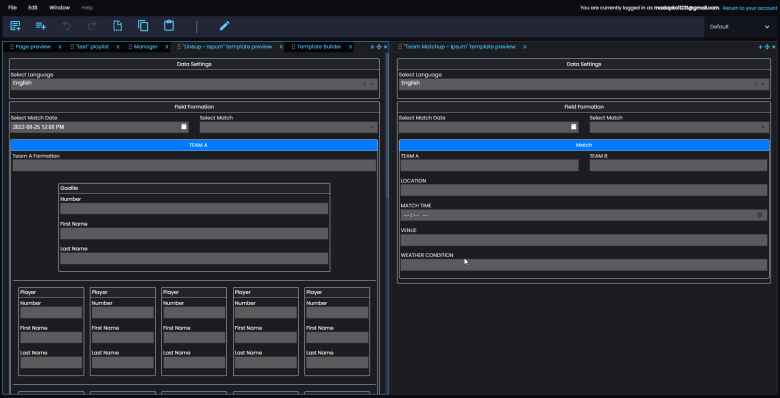Click the Goalie card title
The image size is (780, 398).
point(69,188)
